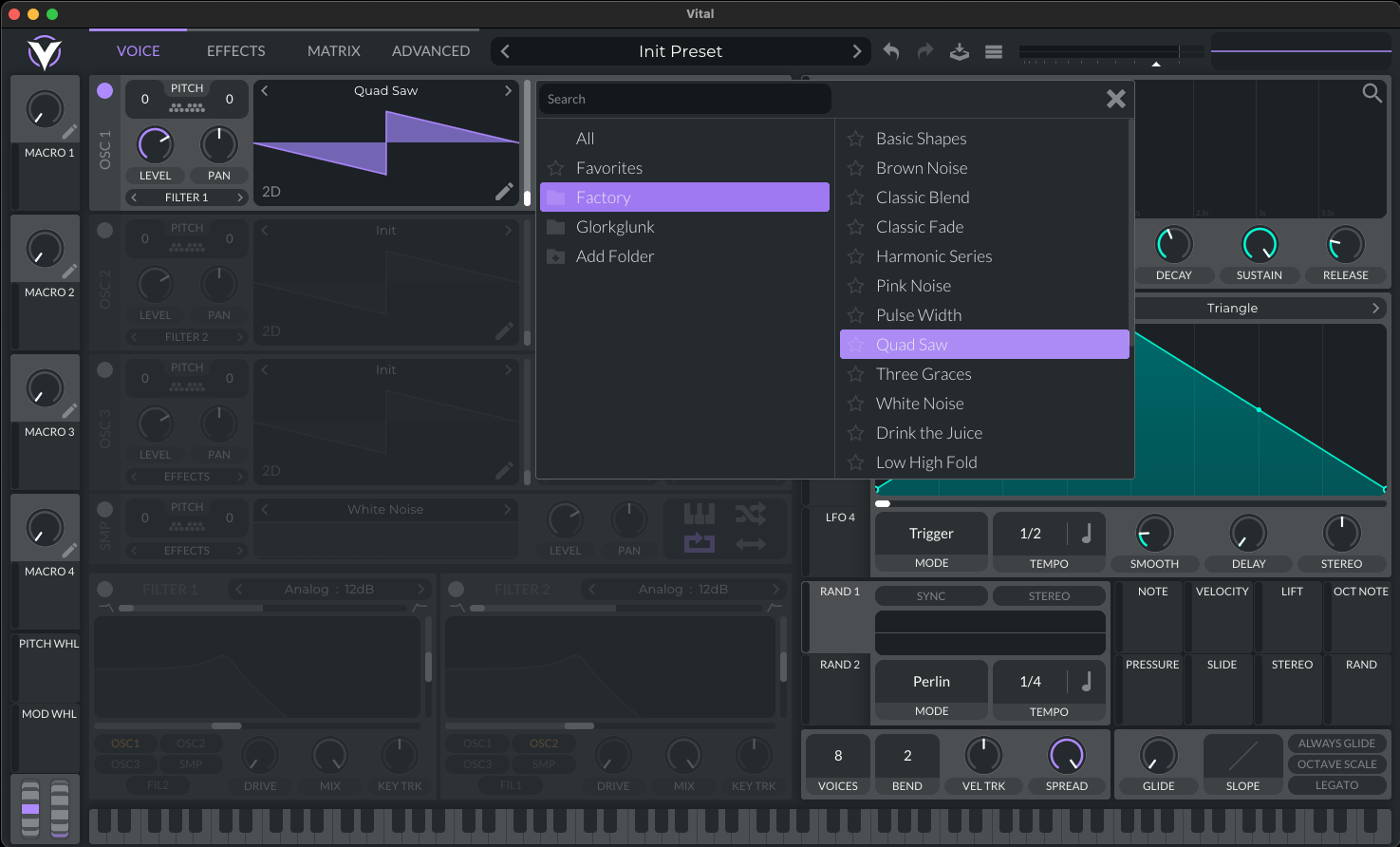The height and width of the screenshot is (847, 1400).
Task: Enable Filter 2 power toggle
Action: (x=457, y=589)
